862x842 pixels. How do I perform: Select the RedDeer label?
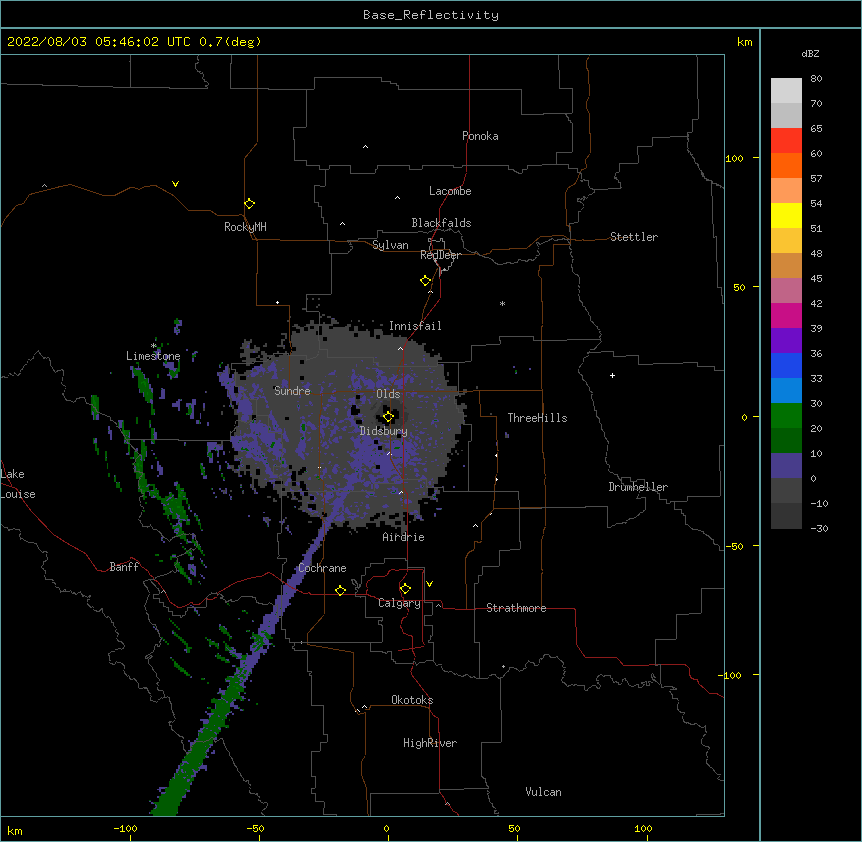(x=440, y=255)
